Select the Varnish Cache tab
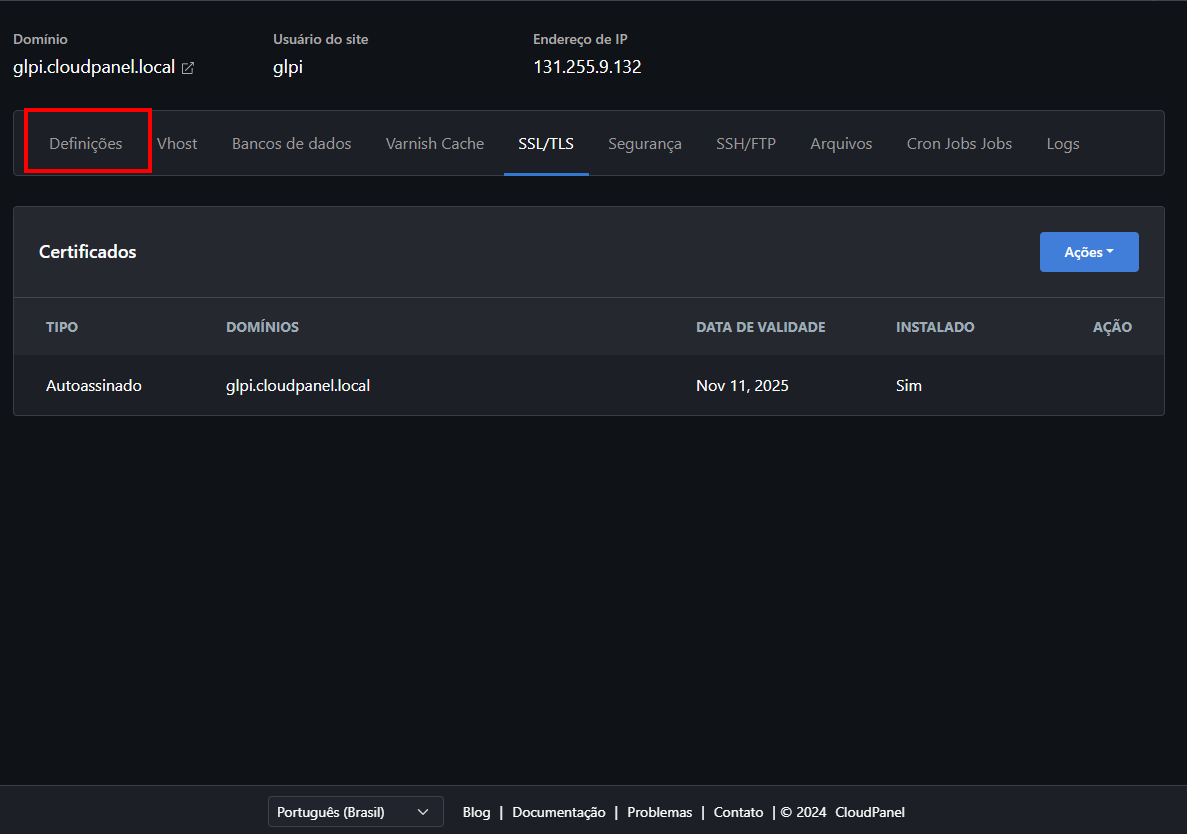 pos(434,143)
